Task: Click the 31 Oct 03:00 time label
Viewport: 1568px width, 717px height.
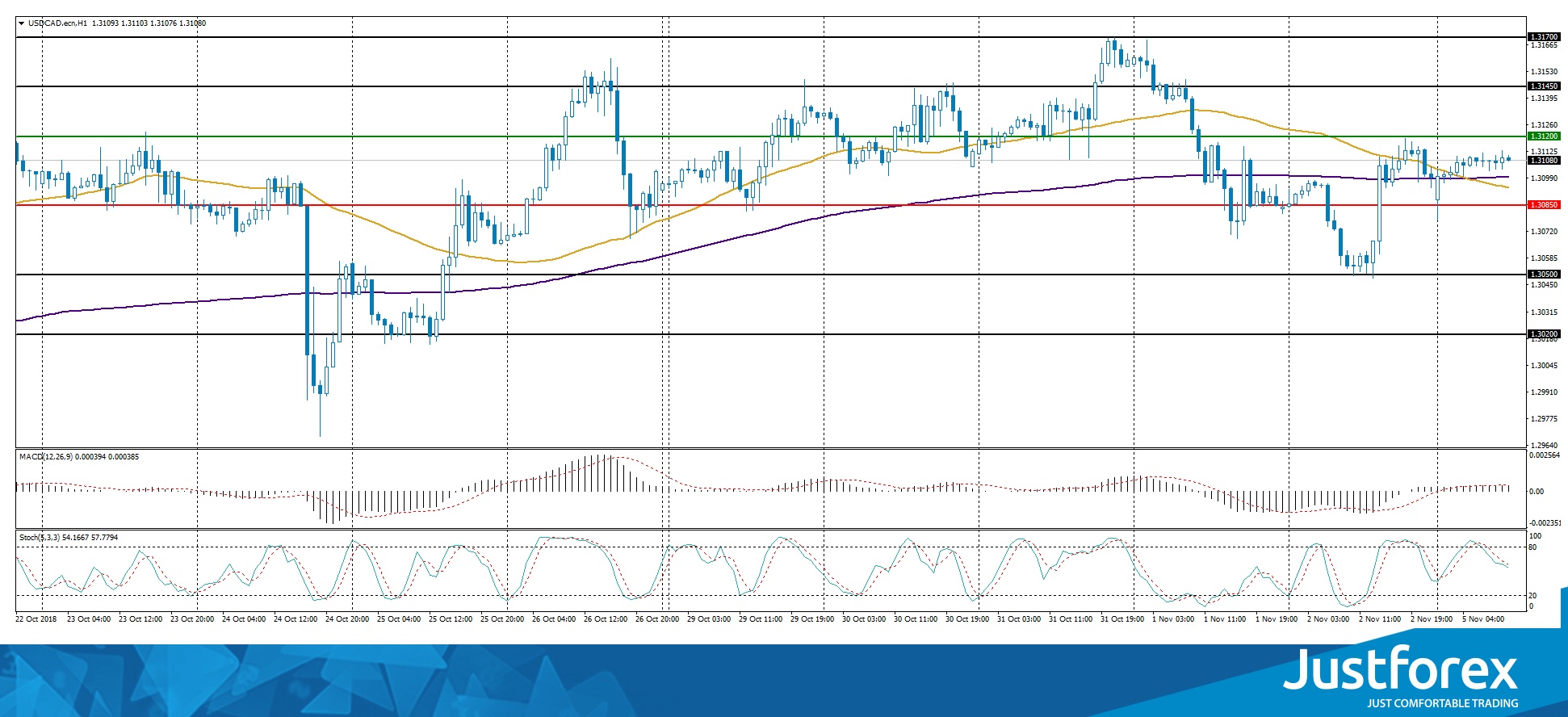Action: (x=1019, y=619)
